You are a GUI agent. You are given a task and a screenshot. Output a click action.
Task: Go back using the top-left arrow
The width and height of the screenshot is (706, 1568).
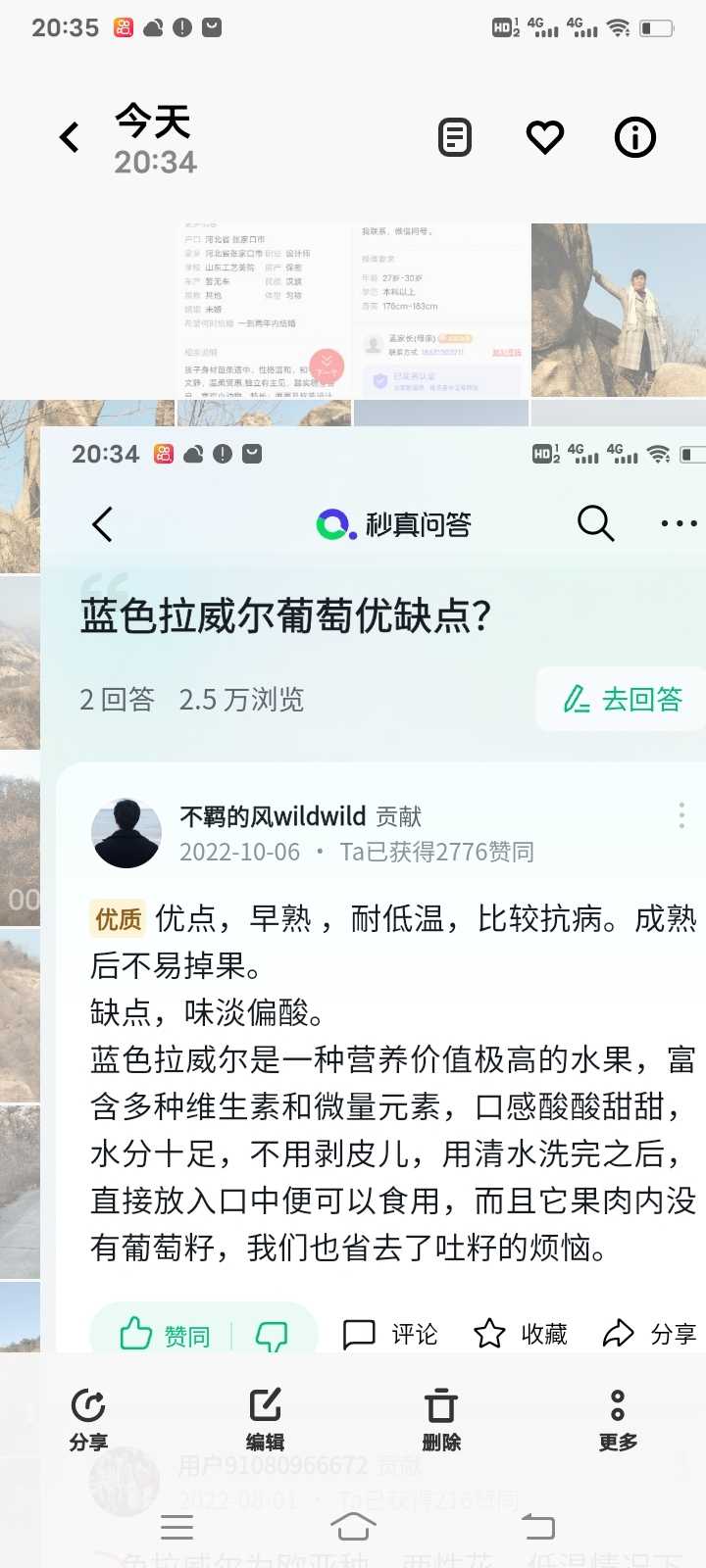70,137
